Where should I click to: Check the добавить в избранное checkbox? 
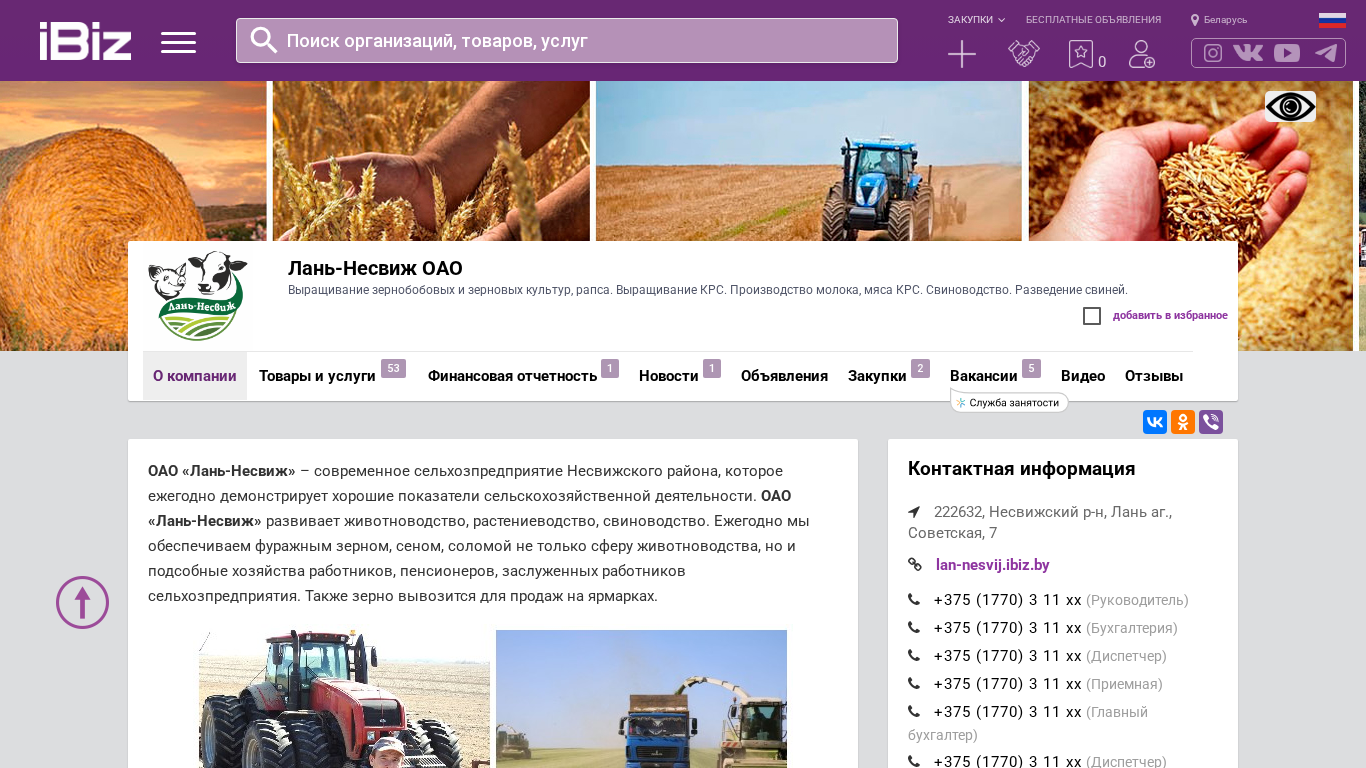[x=1092, y=316]
